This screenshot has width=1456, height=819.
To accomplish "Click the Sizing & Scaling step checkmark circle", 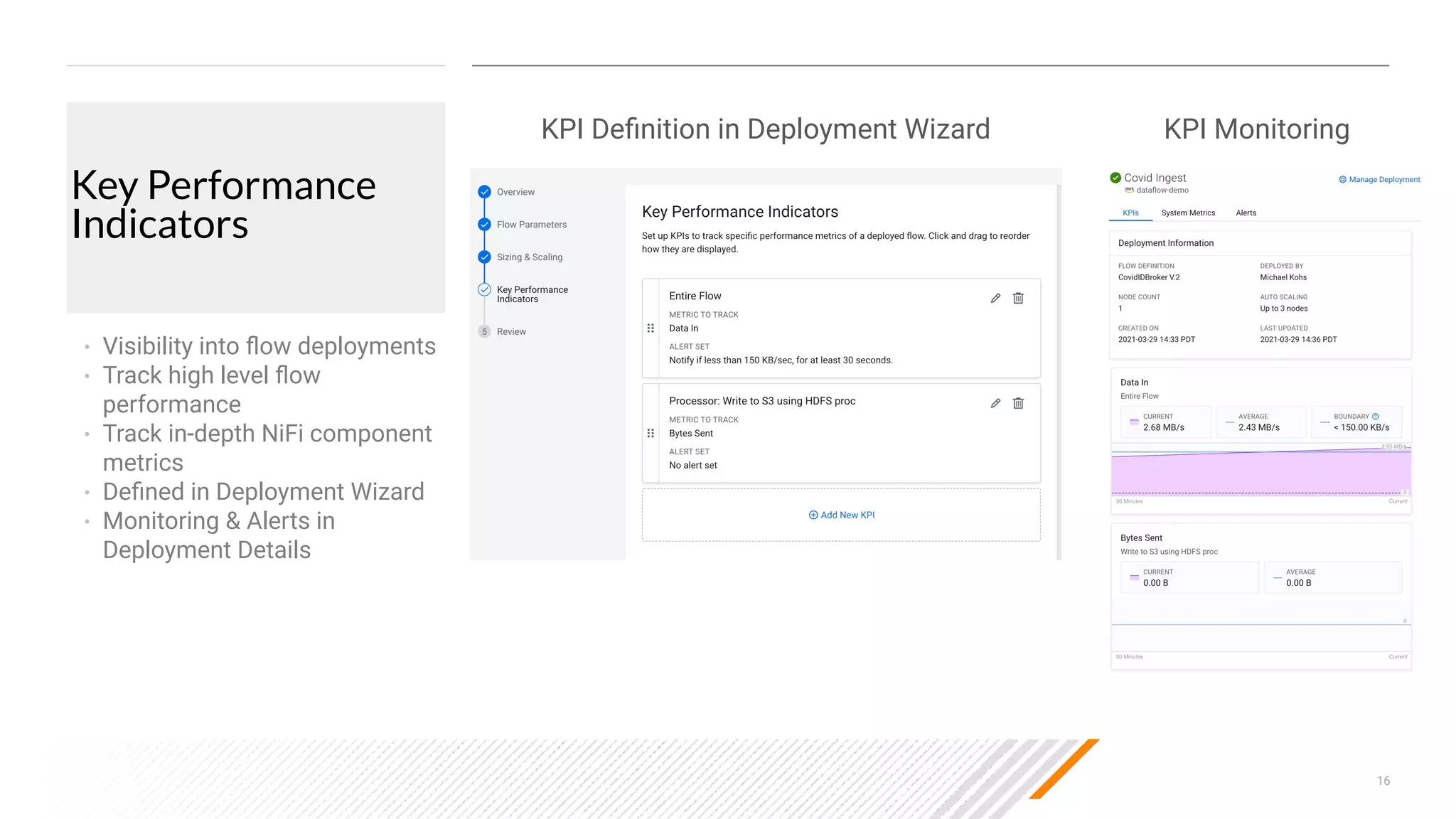I will [484, 257].
